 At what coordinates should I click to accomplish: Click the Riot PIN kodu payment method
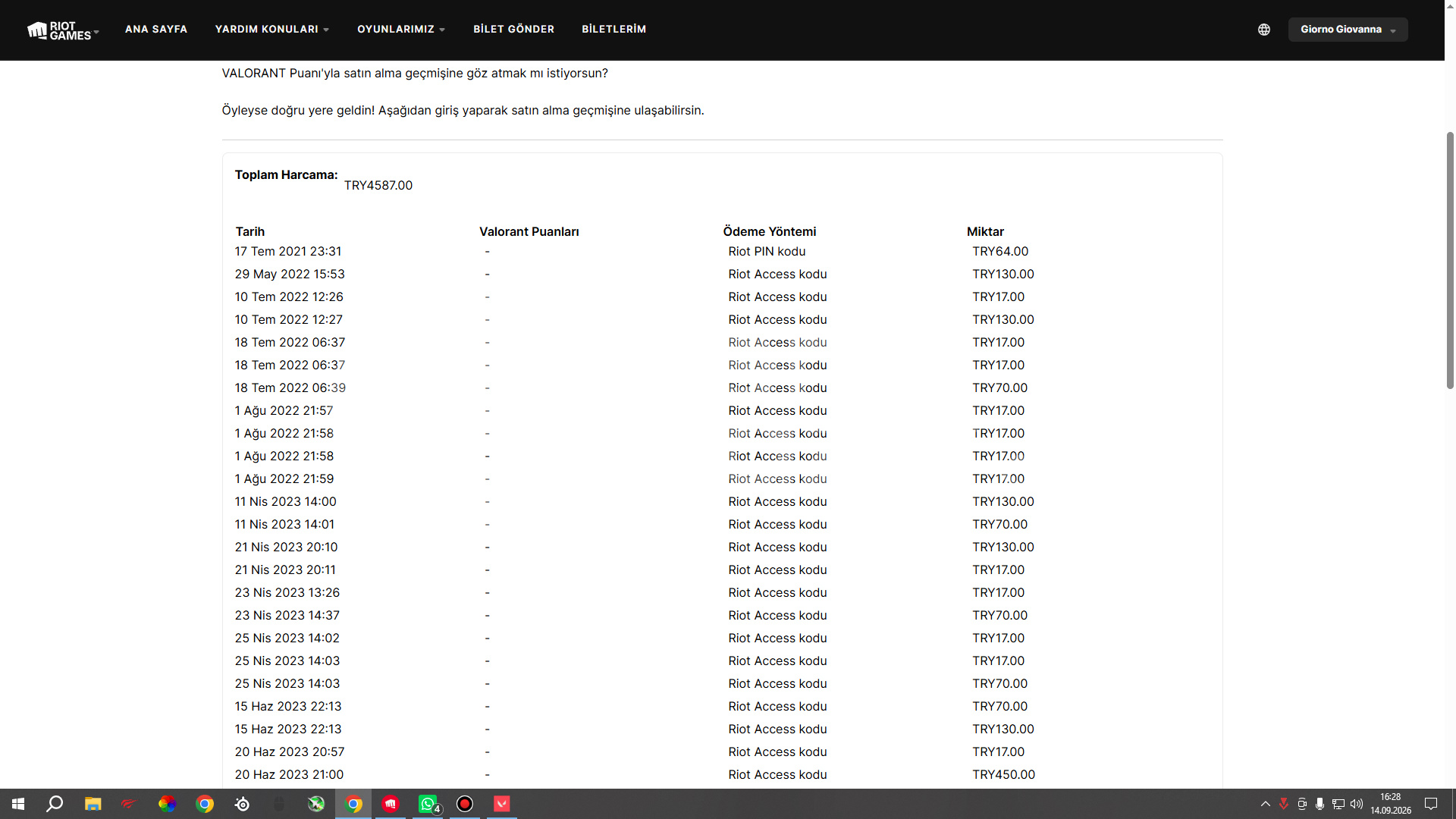pos(767,252)
